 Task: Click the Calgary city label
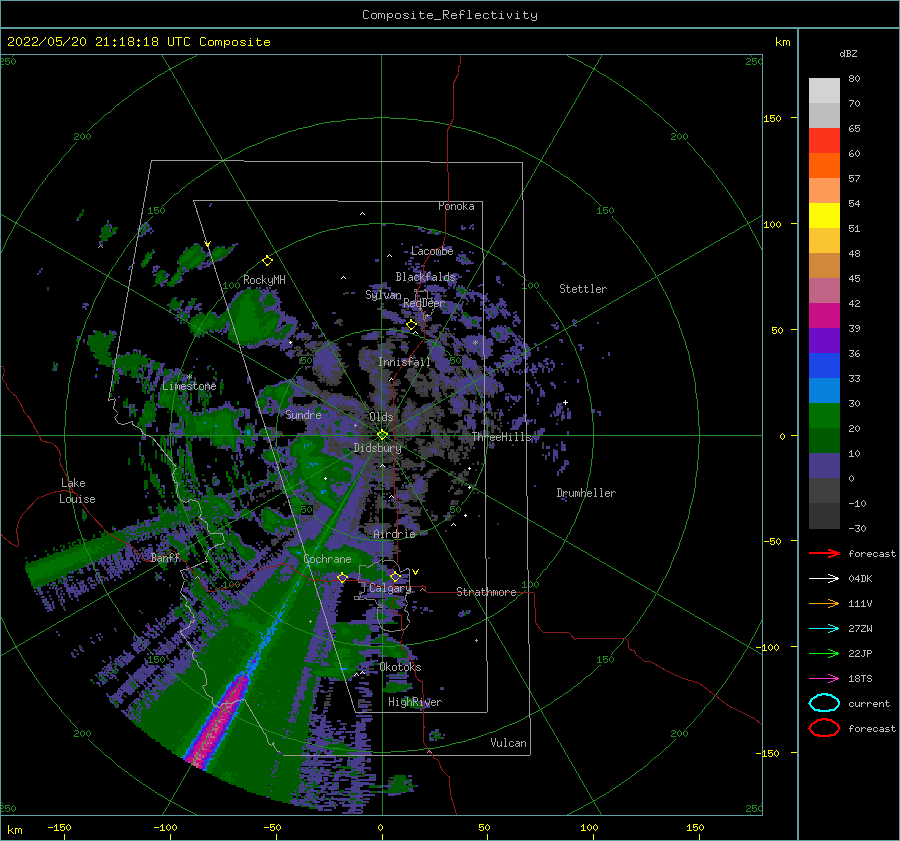pyautogui.click(x=390, y=588)
